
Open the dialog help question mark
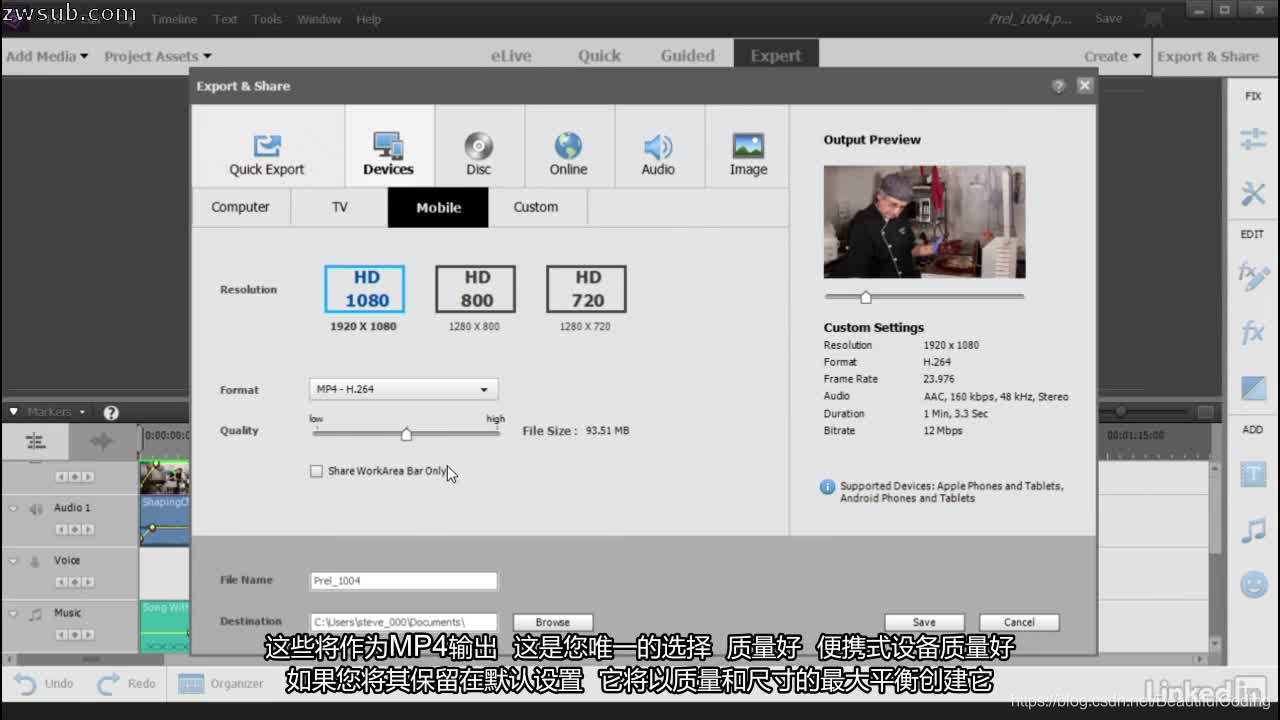pos(1059,86)
